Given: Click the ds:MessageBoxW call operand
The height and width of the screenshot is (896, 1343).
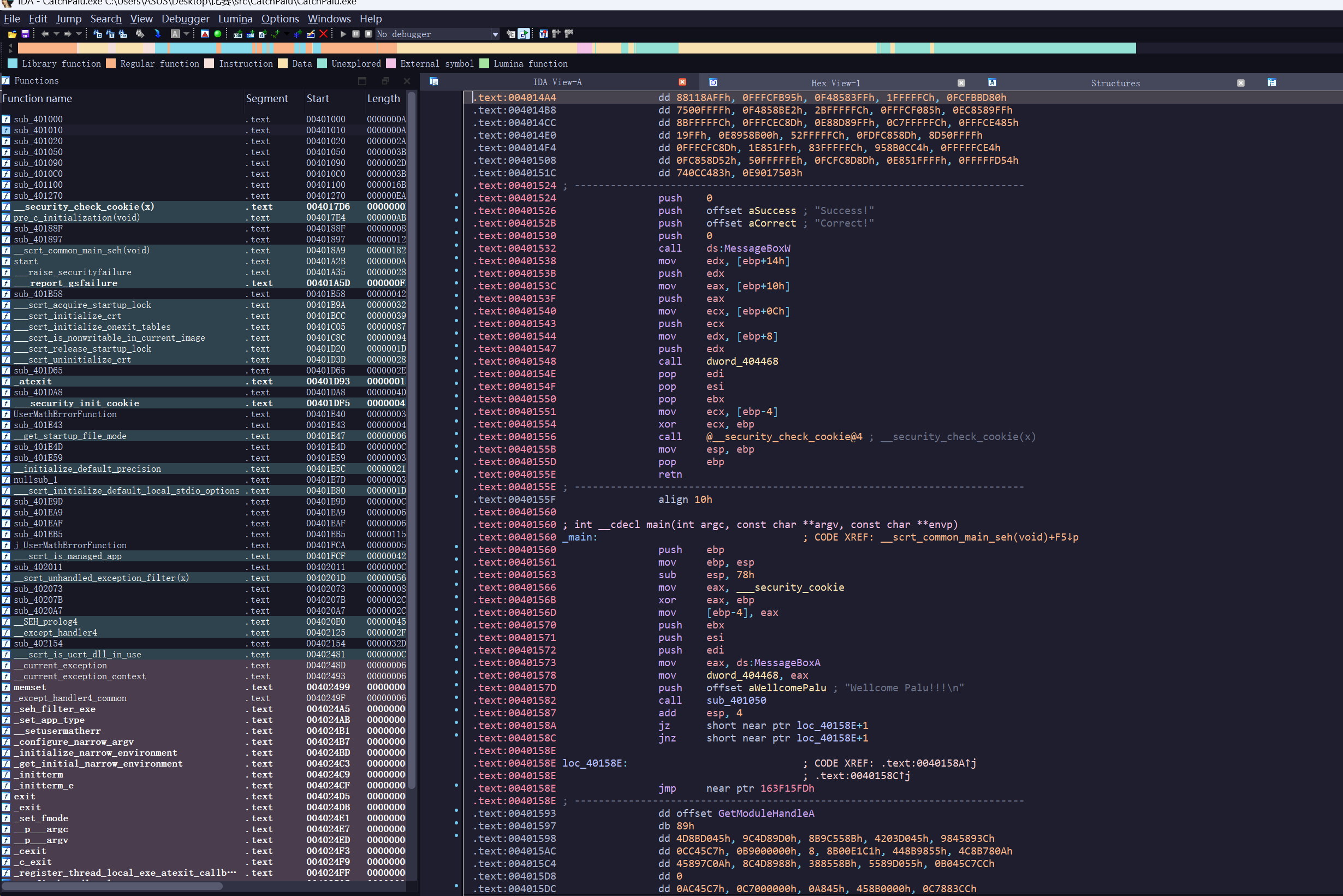Looking at the screenshot, I should [748, 248].
